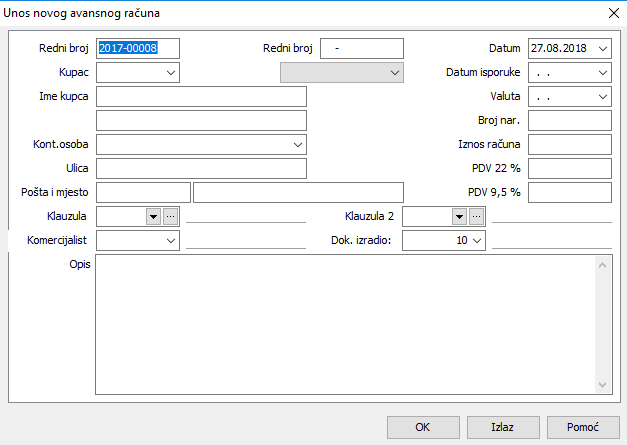Open the Klauzula dropdown arrow
This screenshot has height=445, width=627.
[153, 216]
